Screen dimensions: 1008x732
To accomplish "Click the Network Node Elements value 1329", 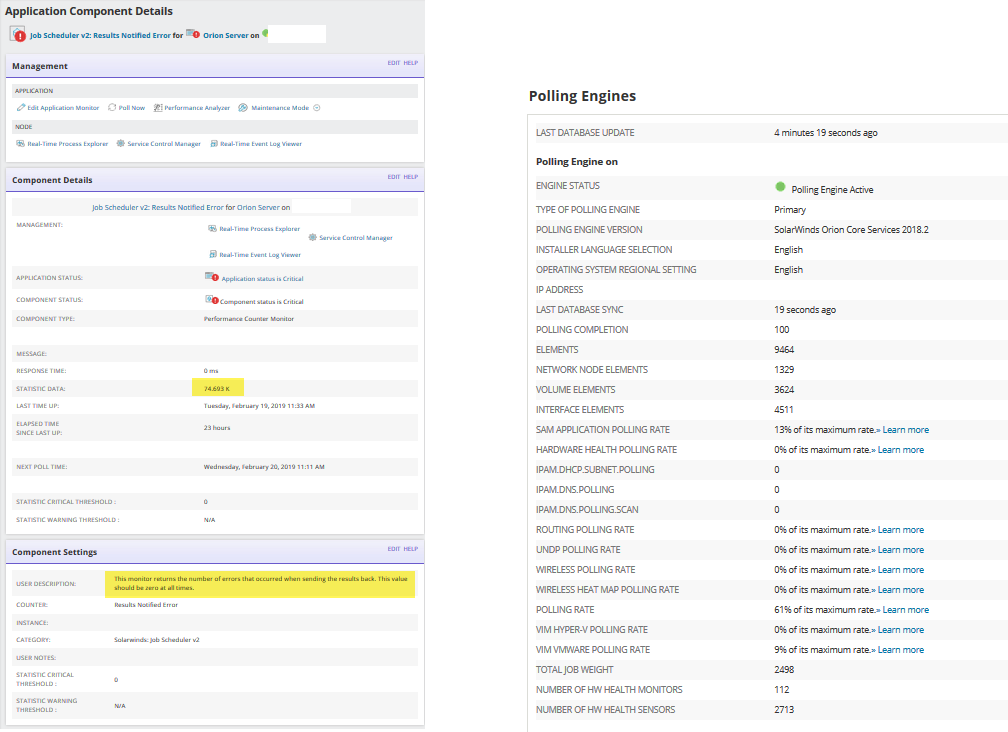I will (x=784, y=370).
